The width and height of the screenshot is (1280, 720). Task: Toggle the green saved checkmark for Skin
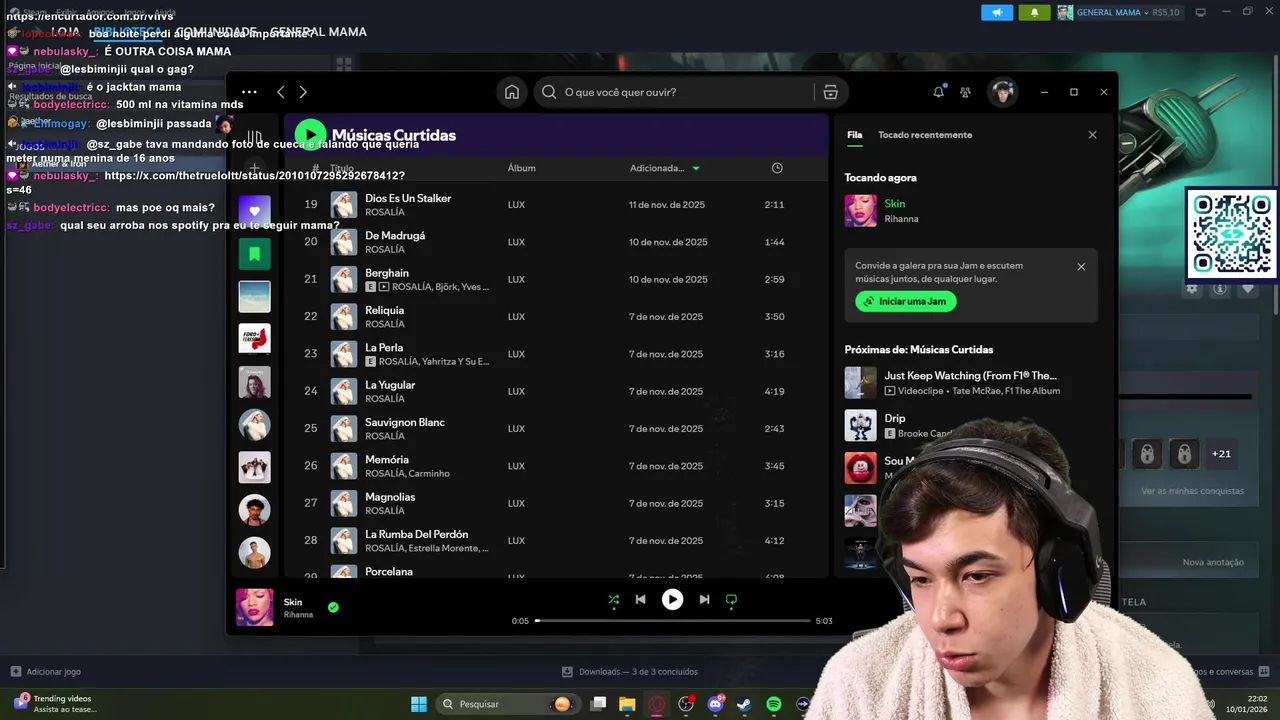[333, 607]
